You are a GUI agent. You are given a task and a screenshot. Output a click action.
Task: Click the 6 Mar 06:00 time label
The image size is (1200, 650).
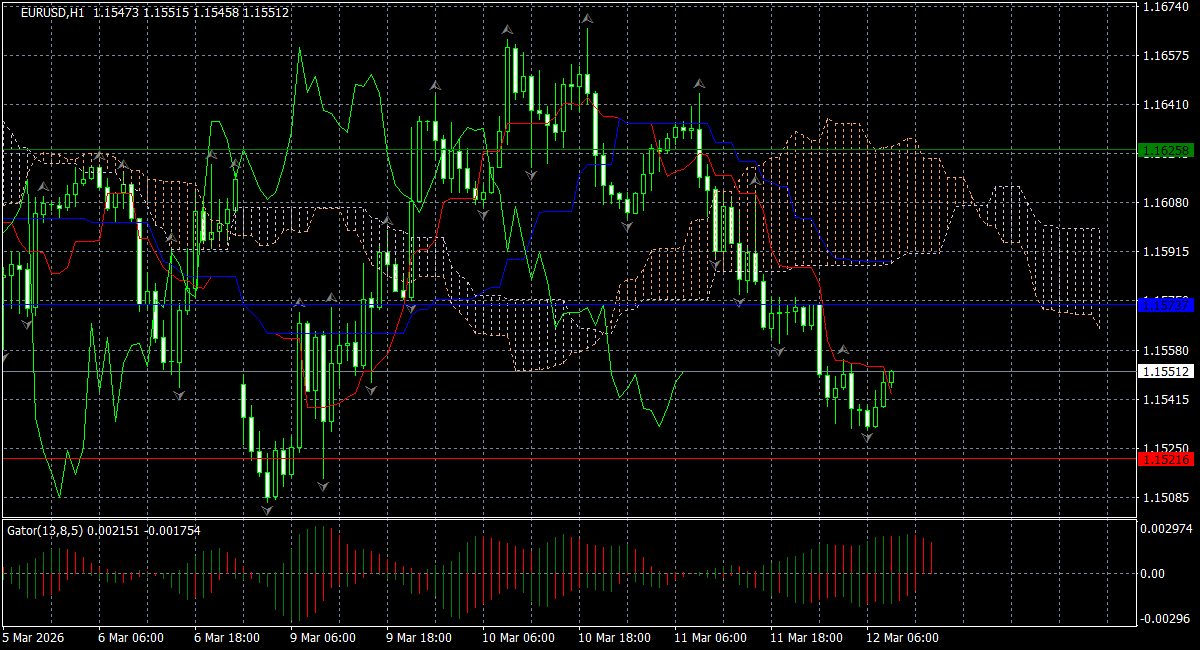click(x=131, y=637)
